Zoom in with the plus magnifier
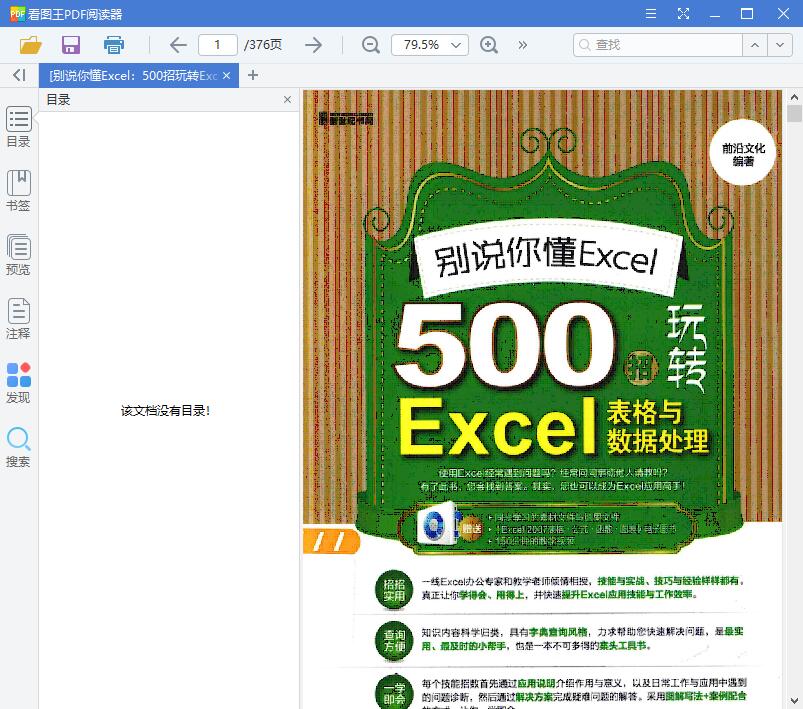The image size is (803, 709). click(489, 45)
